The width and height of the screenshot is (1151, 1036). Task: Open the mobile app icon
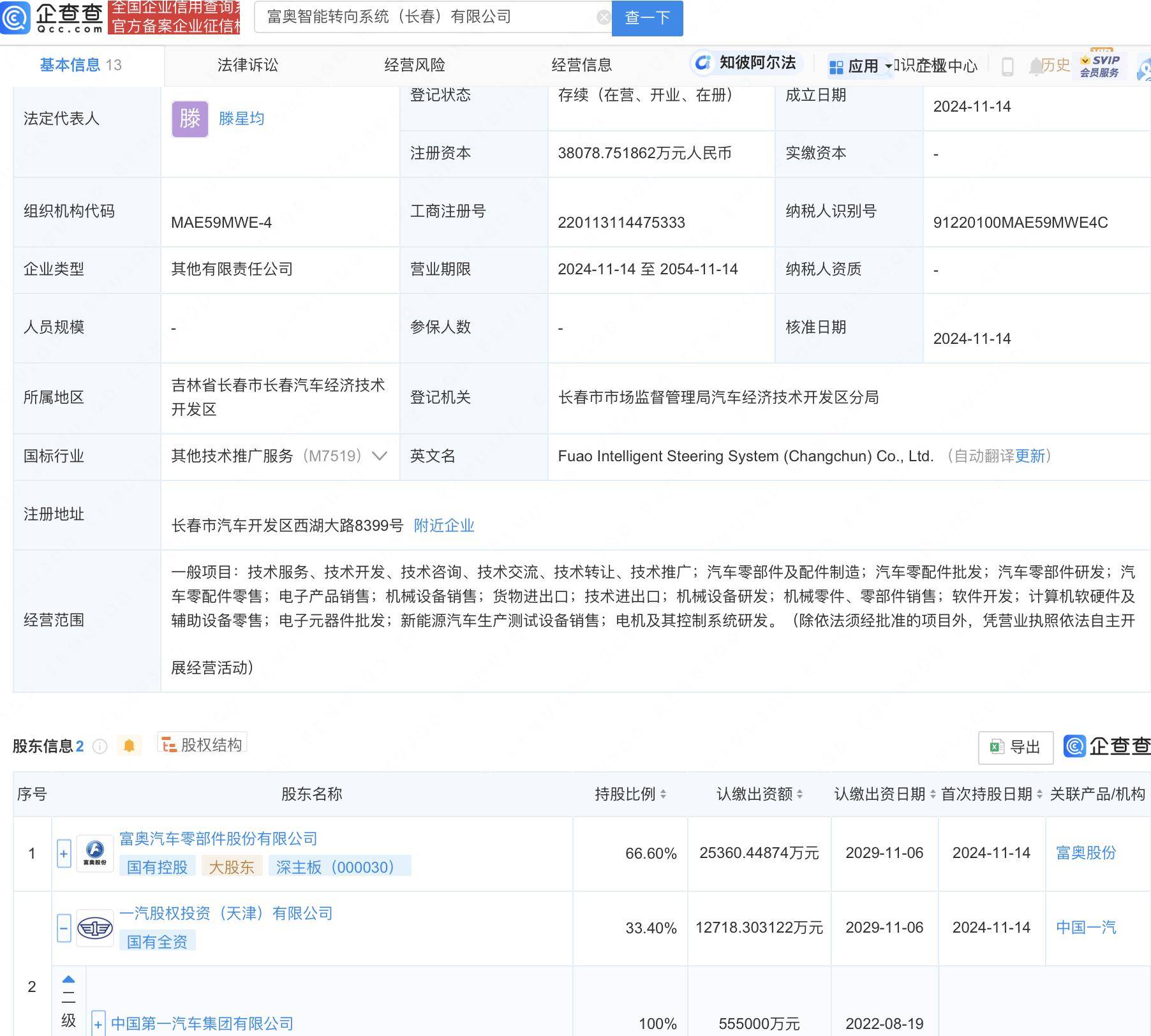pos(1007,66)
